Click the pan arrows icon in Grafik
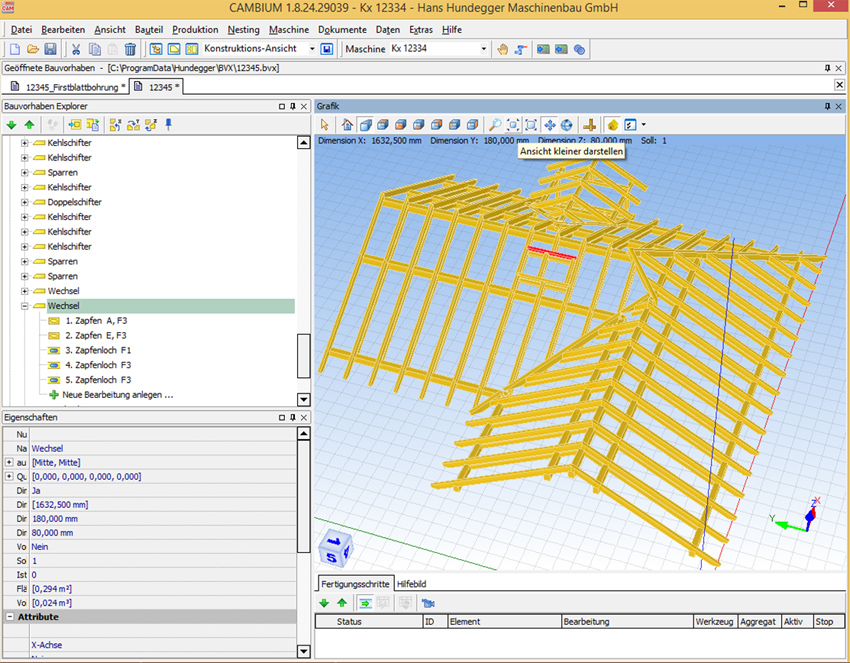Viewport: 850px width, 663px height. [550, 125]
